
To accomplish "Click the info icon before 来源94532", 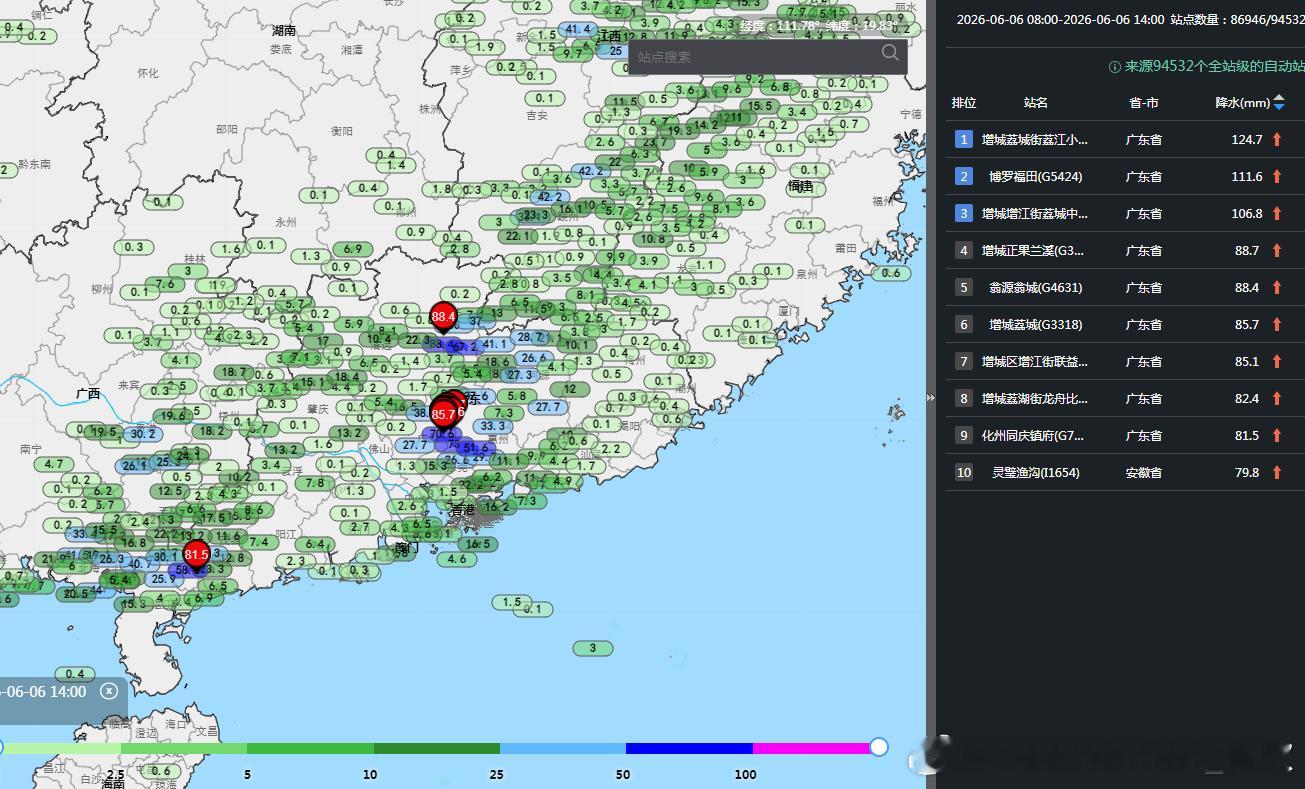I will [x=1114, y=67].
